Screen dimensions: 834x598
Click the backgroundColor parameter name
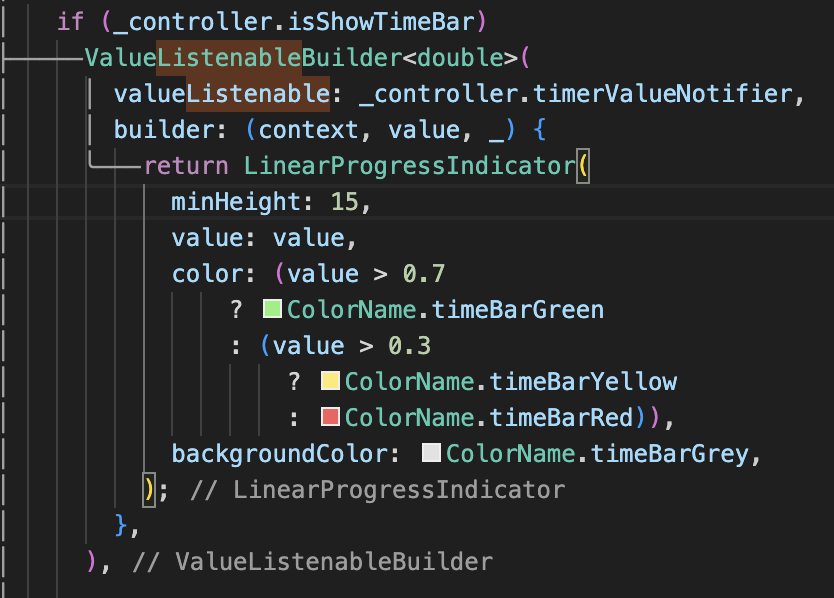click(x=280, y=454)
